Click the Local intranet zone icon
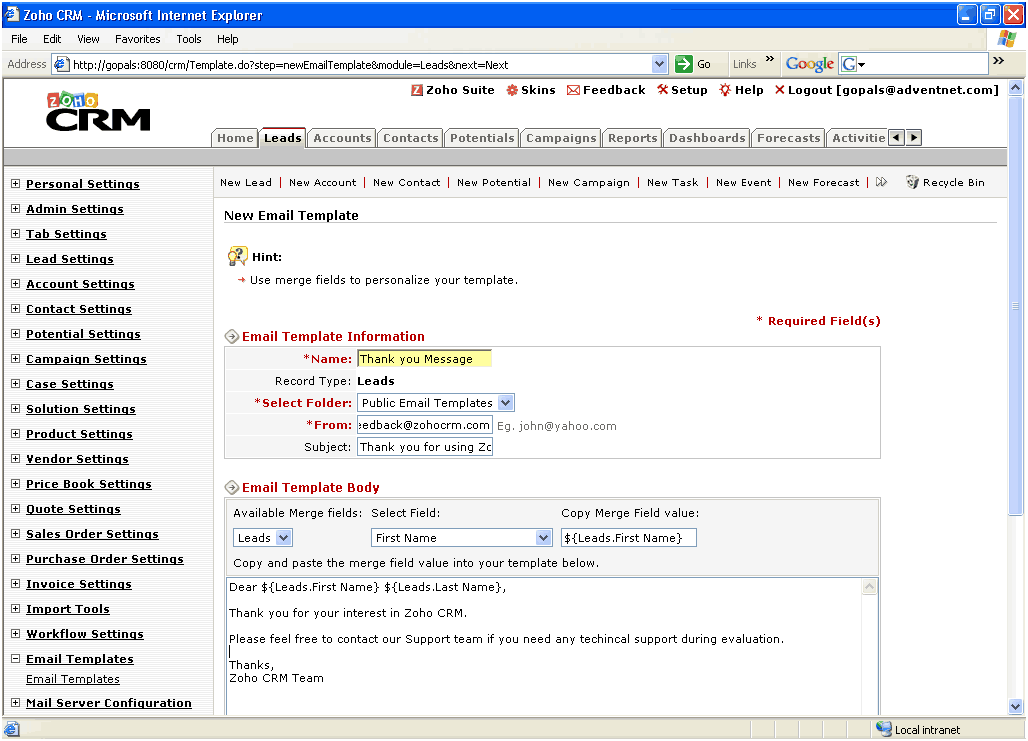Viewport: 1028px width, 741px height. pos(884,729)
